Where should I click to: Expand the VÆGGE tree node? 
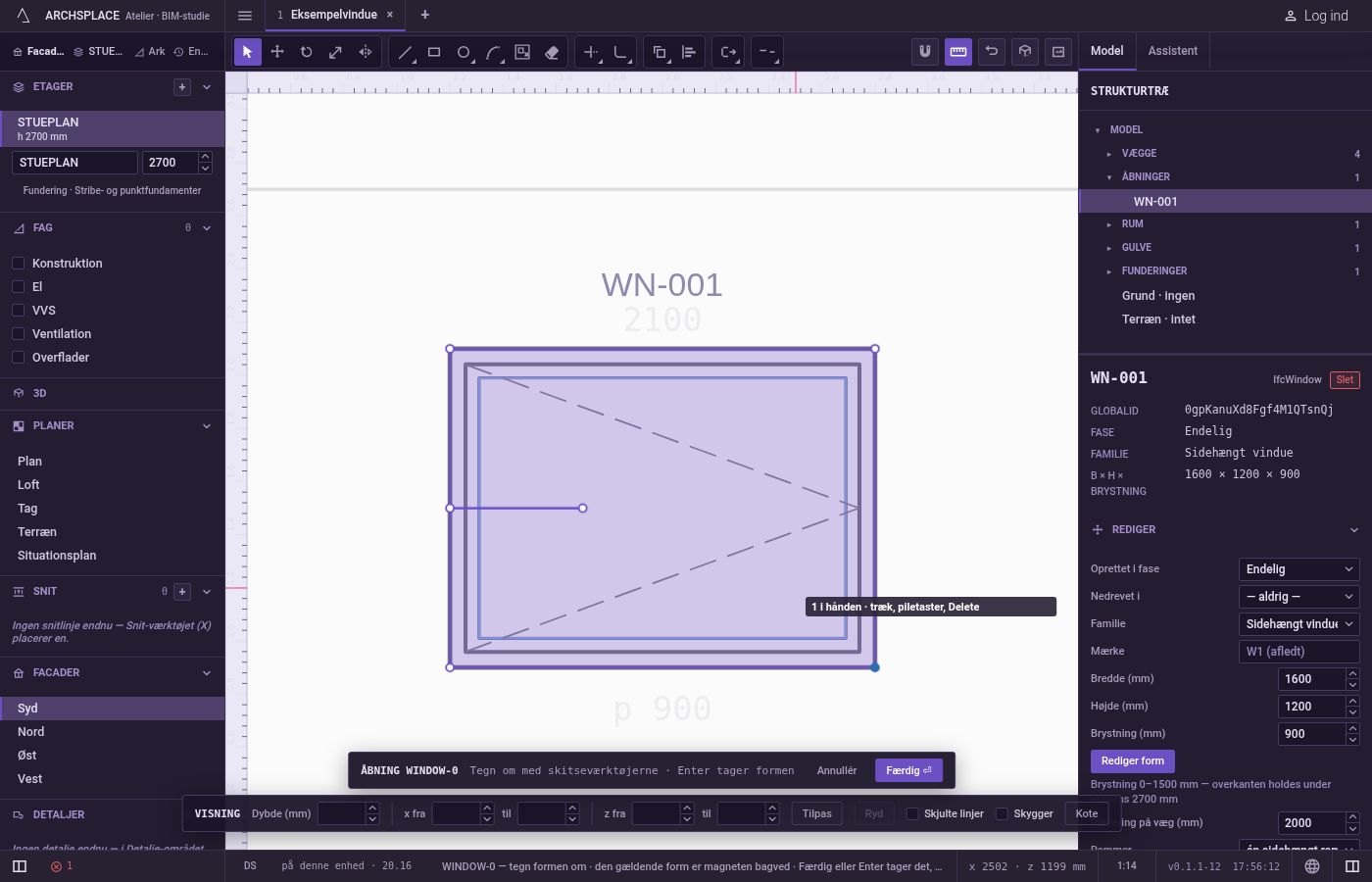(1109, 154)
